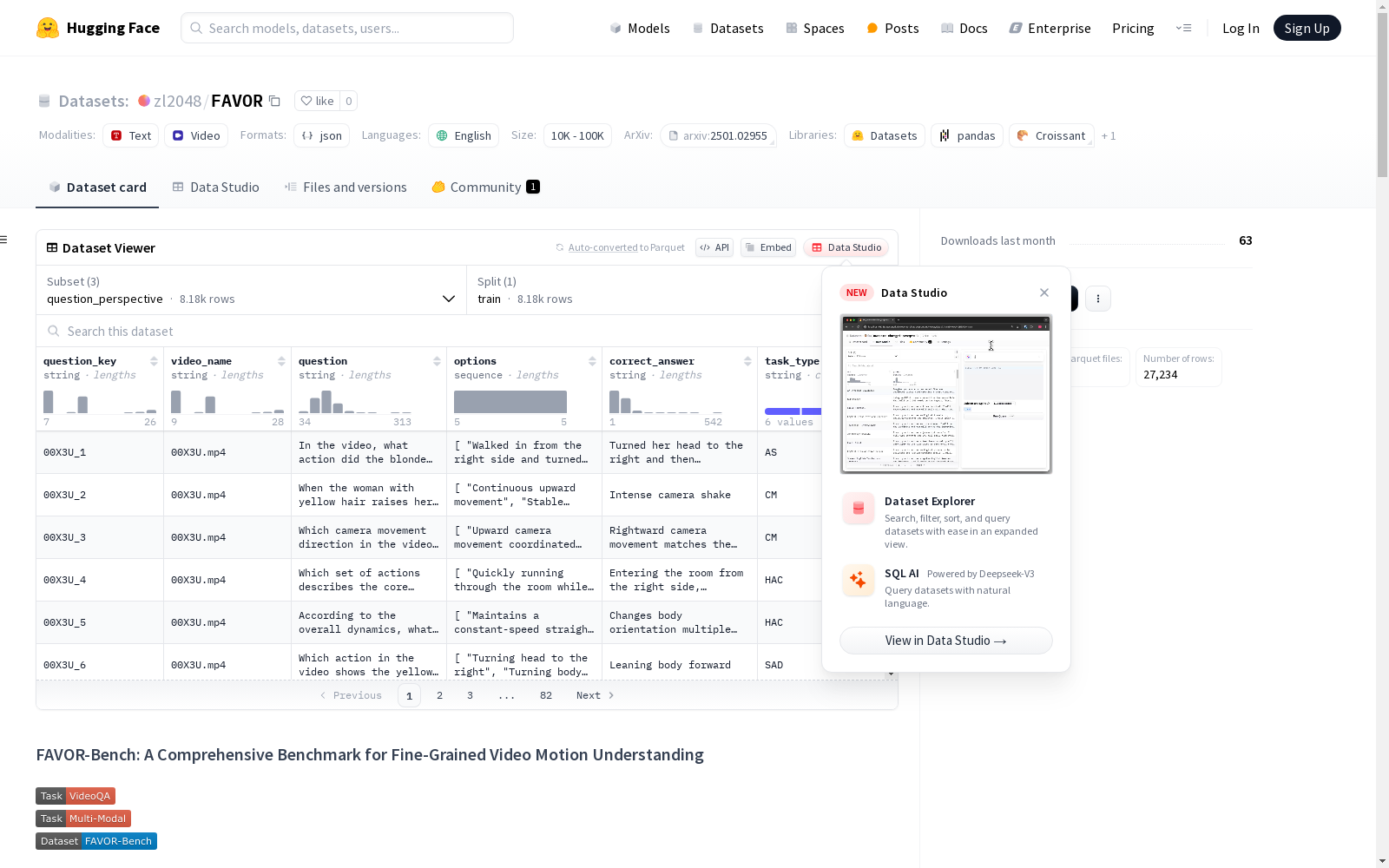
Task: Open the Split train selector
Action: [644, 290]
